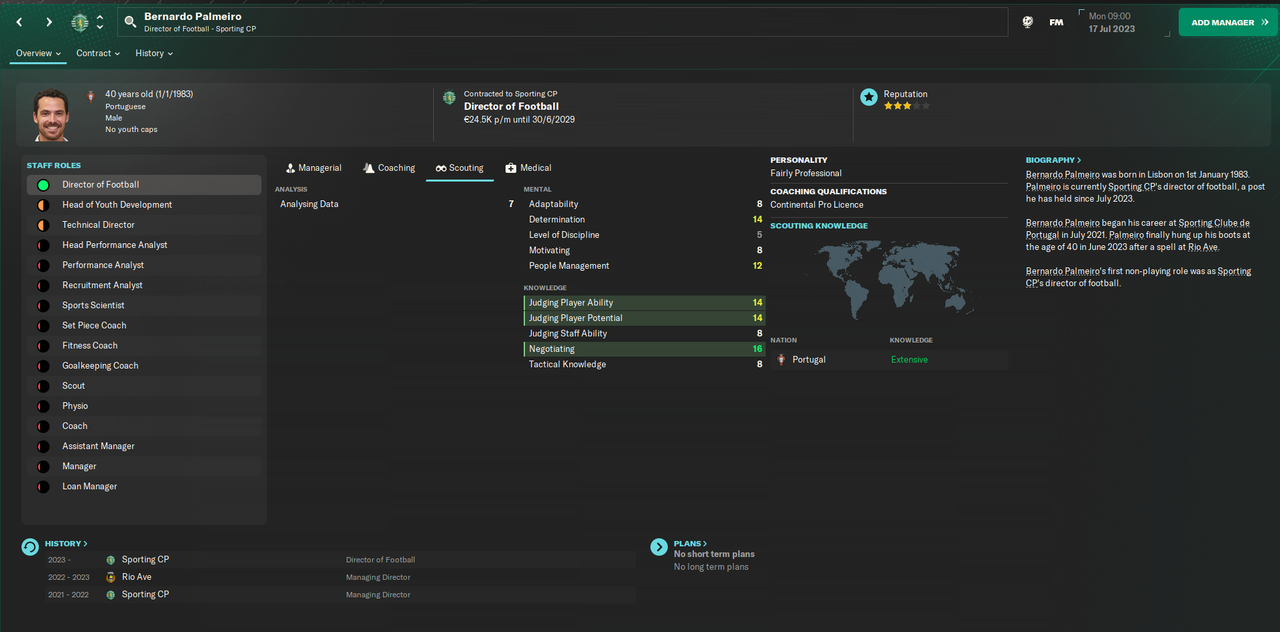1280x632 pixels.
Task: Switch to the Coaching tab
Action: (x=389, y=168)
